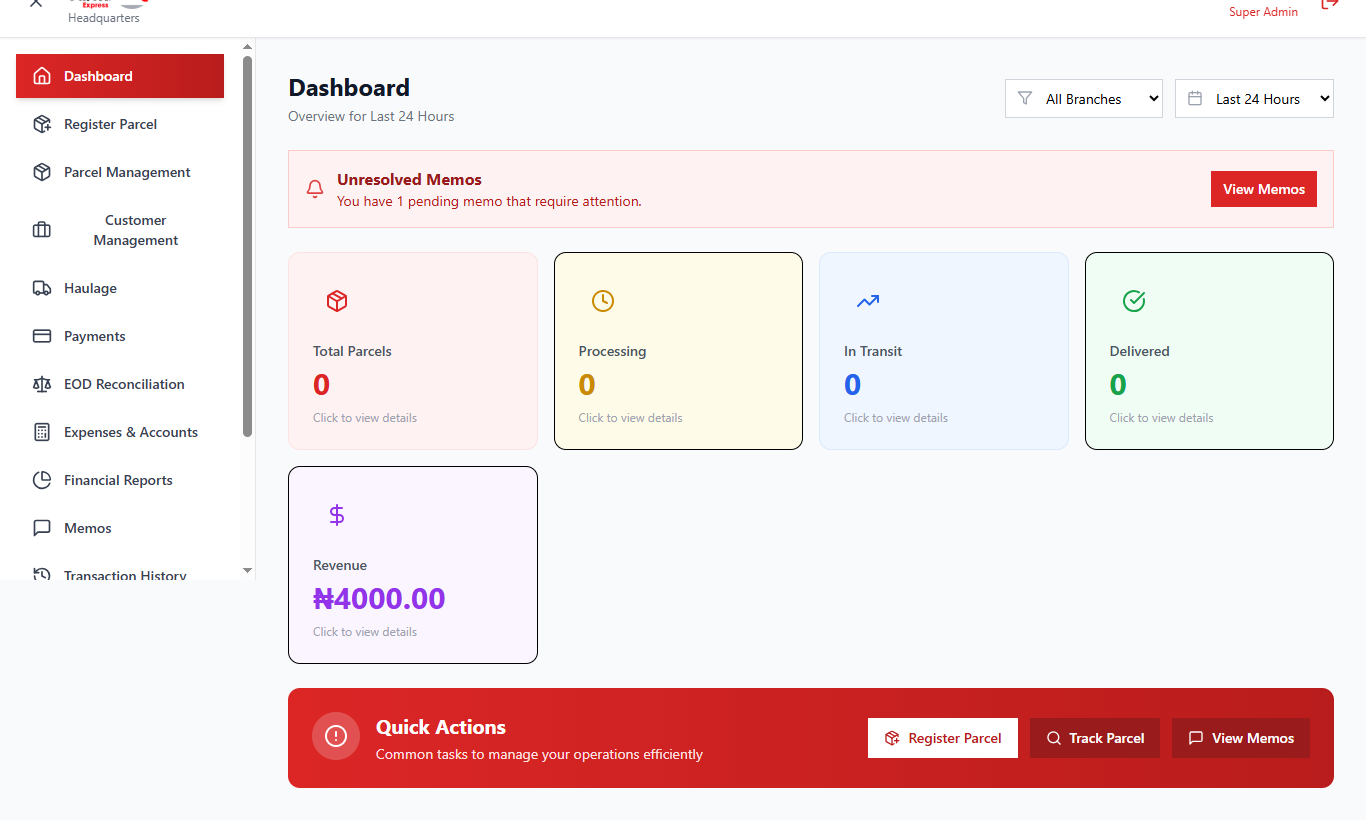Click the alert icon in Quick Actions
The width and height of the screenshot is (1366, 820).
coord(336,737)
